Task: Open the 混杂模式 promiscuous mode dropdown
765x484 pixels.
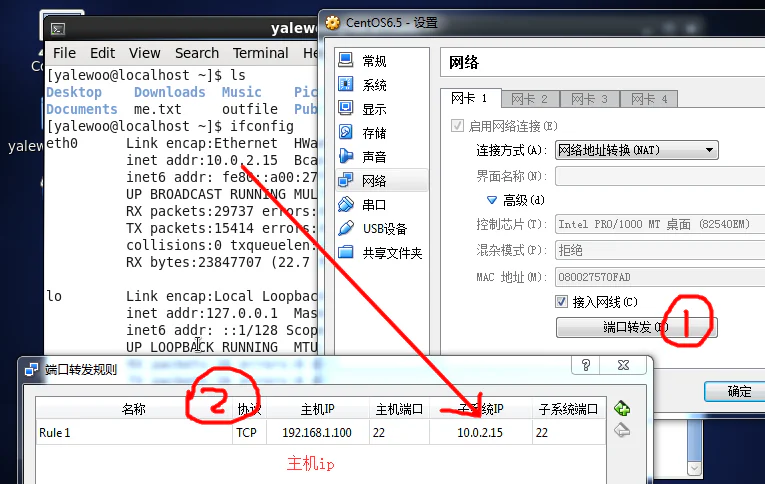Action: 660,250
